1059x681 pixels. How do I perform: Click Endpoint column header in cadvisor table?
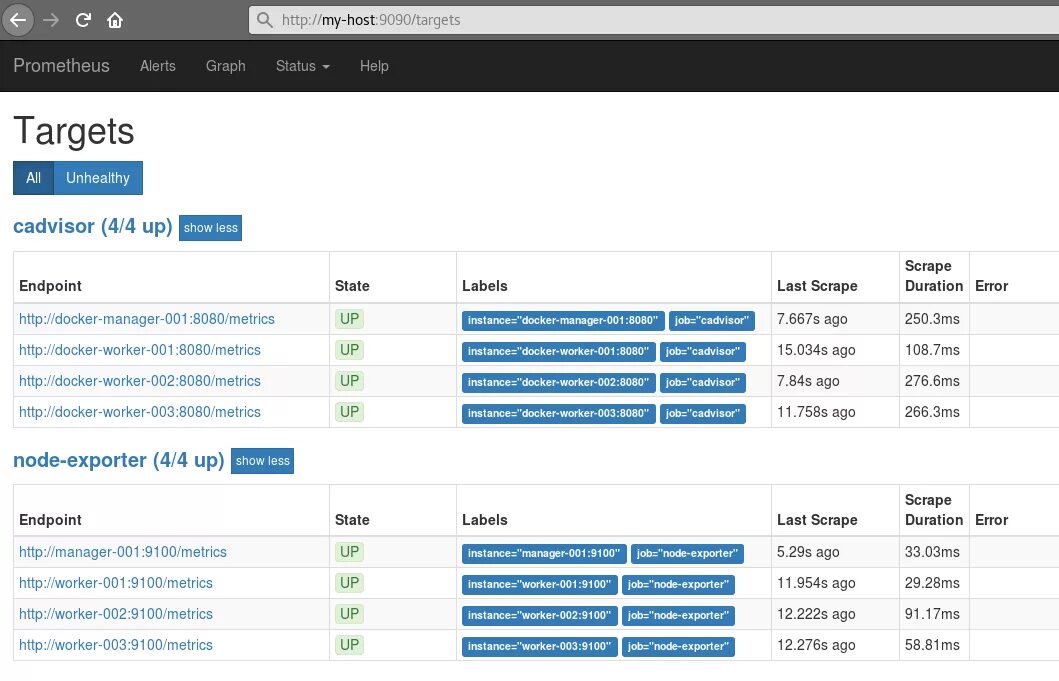[x=51, y=286]
